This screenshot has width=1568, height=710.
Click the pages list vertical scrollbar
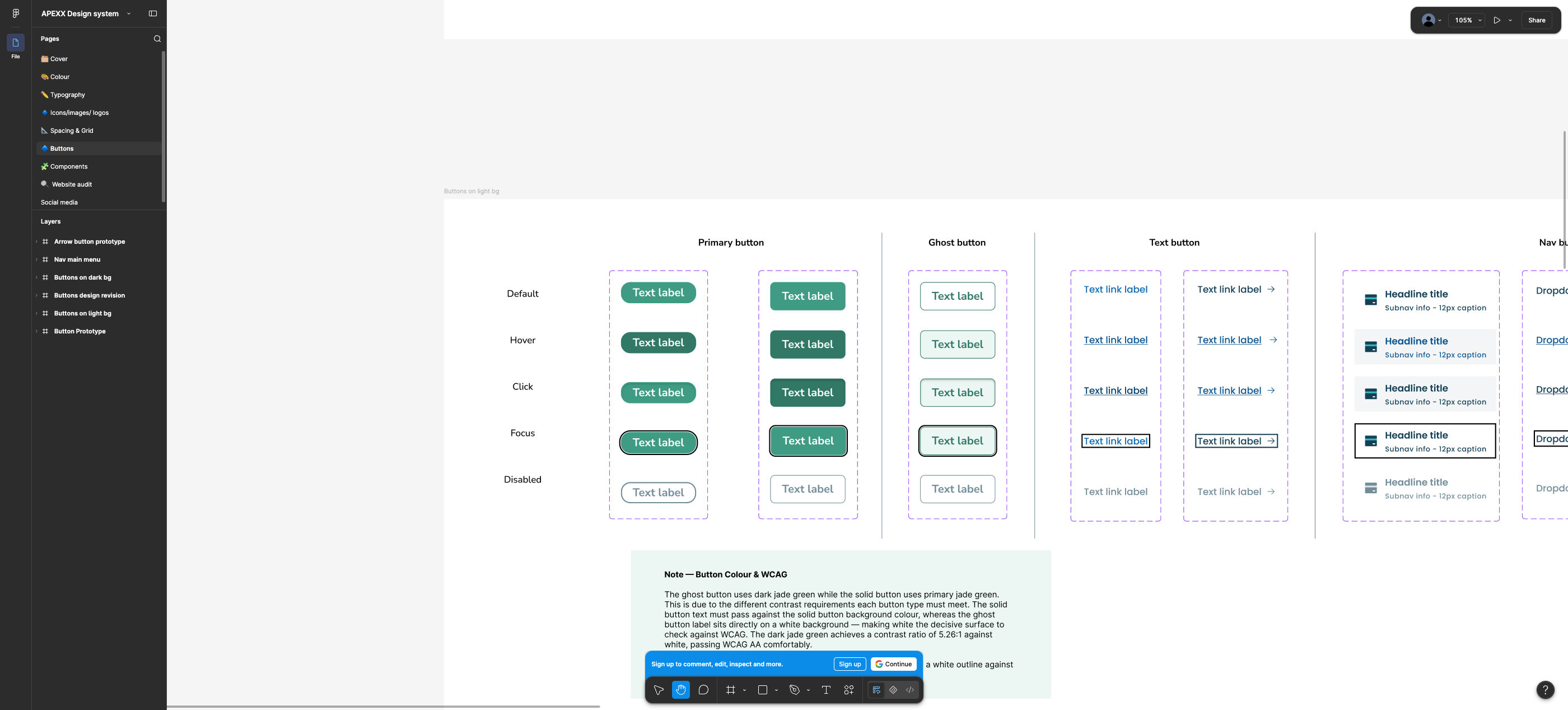pos(163,127)
